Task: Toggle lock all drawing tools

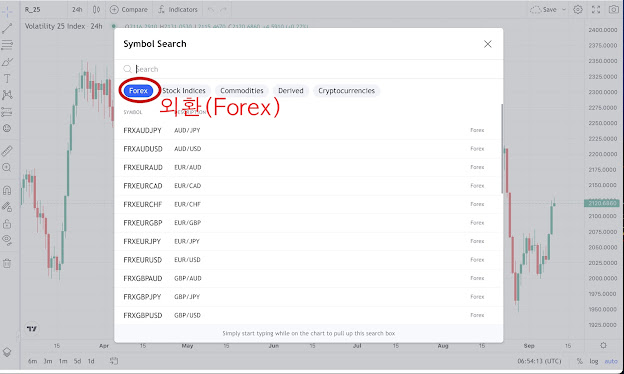Action: pyautogui.click(x=7, y=224)
